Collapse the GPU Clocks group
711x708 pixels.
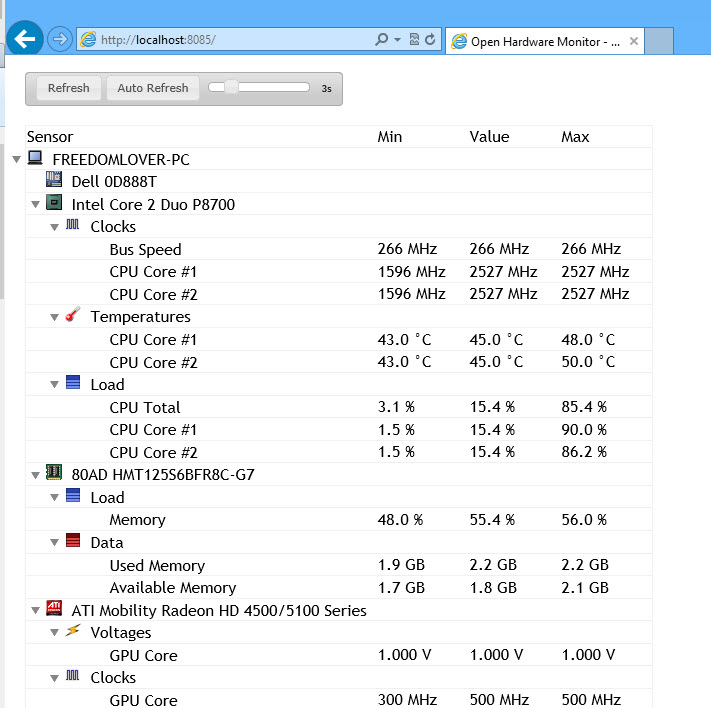(54, 678)
